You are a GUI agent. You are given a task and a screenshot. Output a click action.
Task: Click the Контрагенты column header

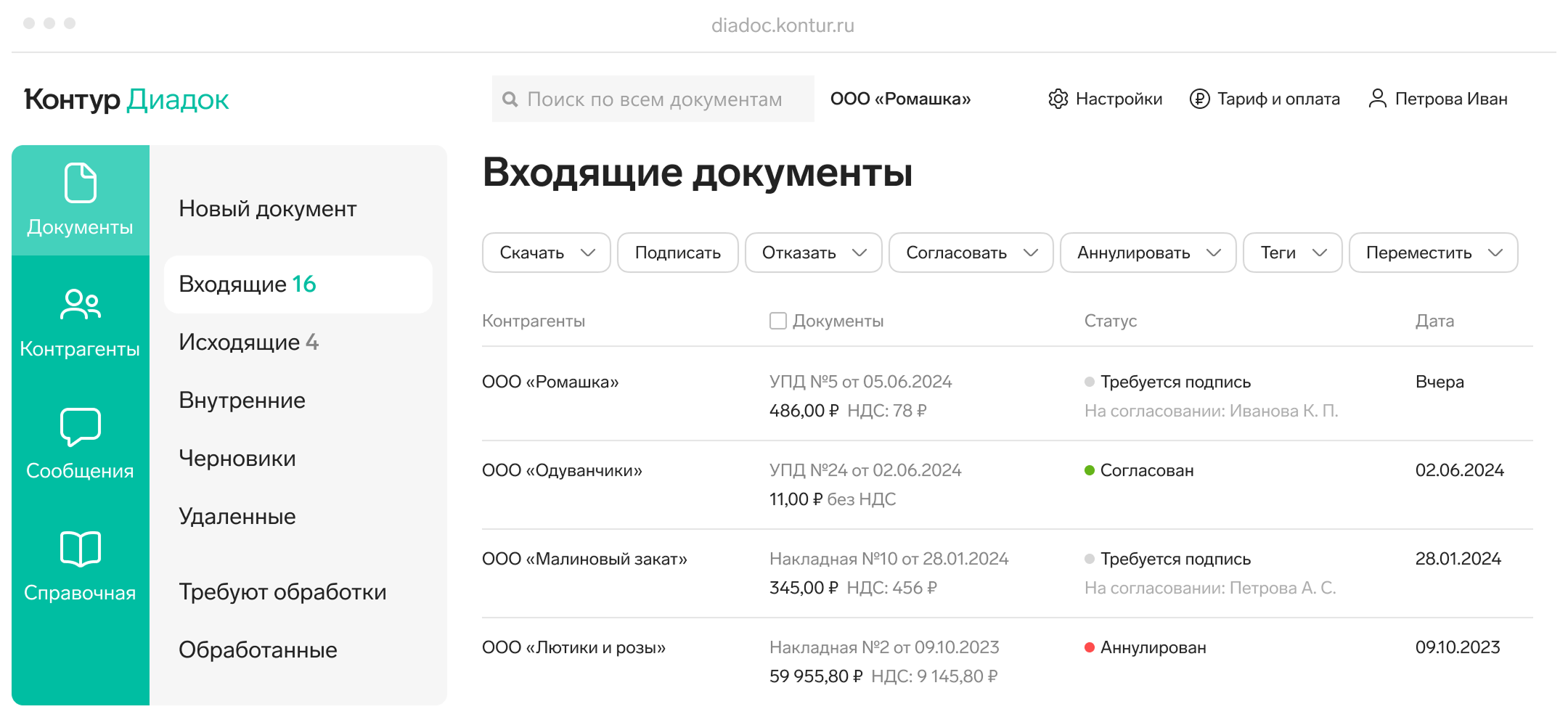point(534,321)
